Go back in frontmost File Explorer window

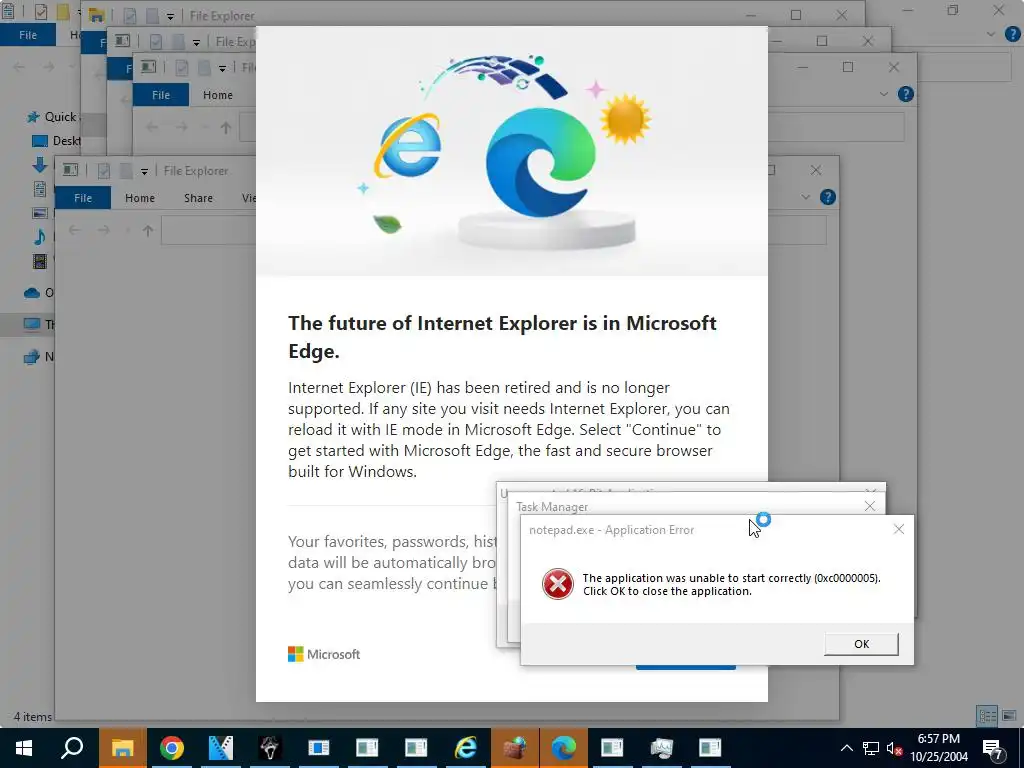pyautogui.click(x=74, y=230)
